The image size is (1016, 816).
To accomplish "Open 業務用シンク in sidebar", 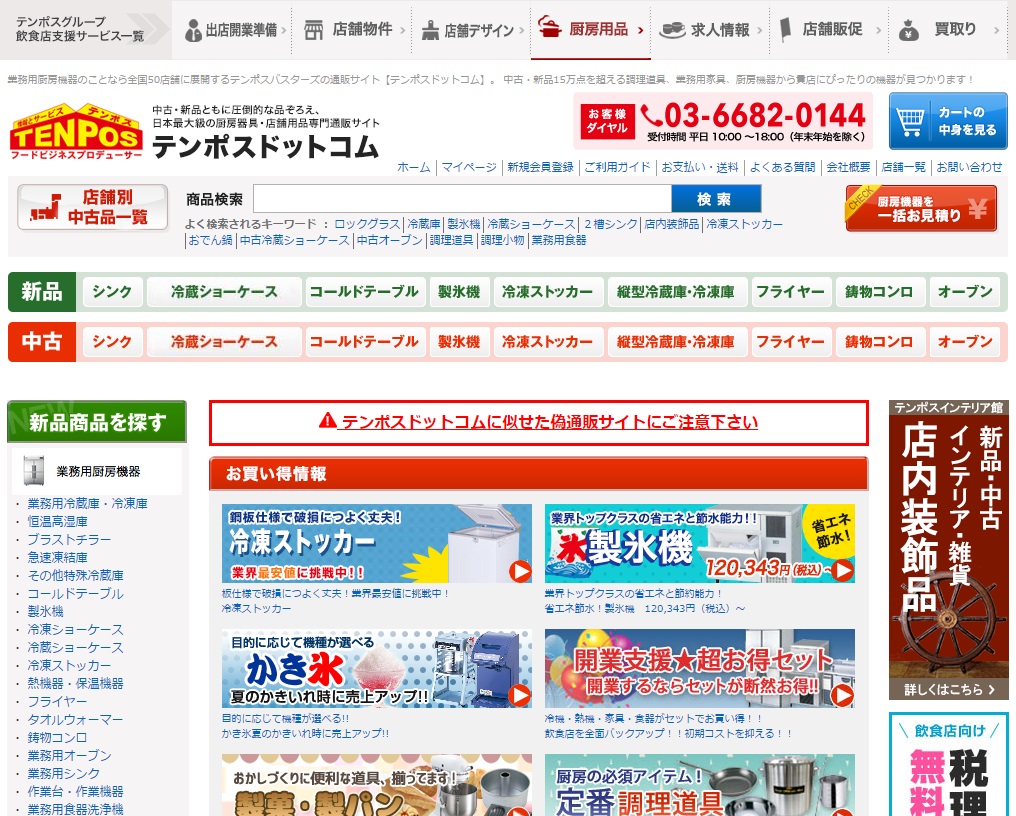I will coord(64,774).
